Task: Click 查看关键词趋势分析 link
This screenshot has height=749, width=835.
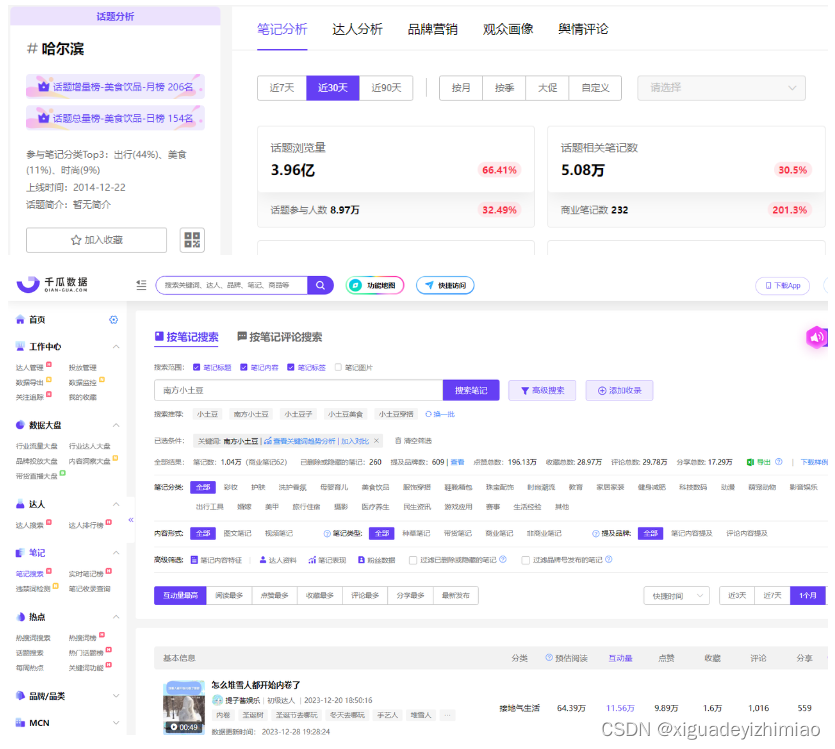Action: 300,441
